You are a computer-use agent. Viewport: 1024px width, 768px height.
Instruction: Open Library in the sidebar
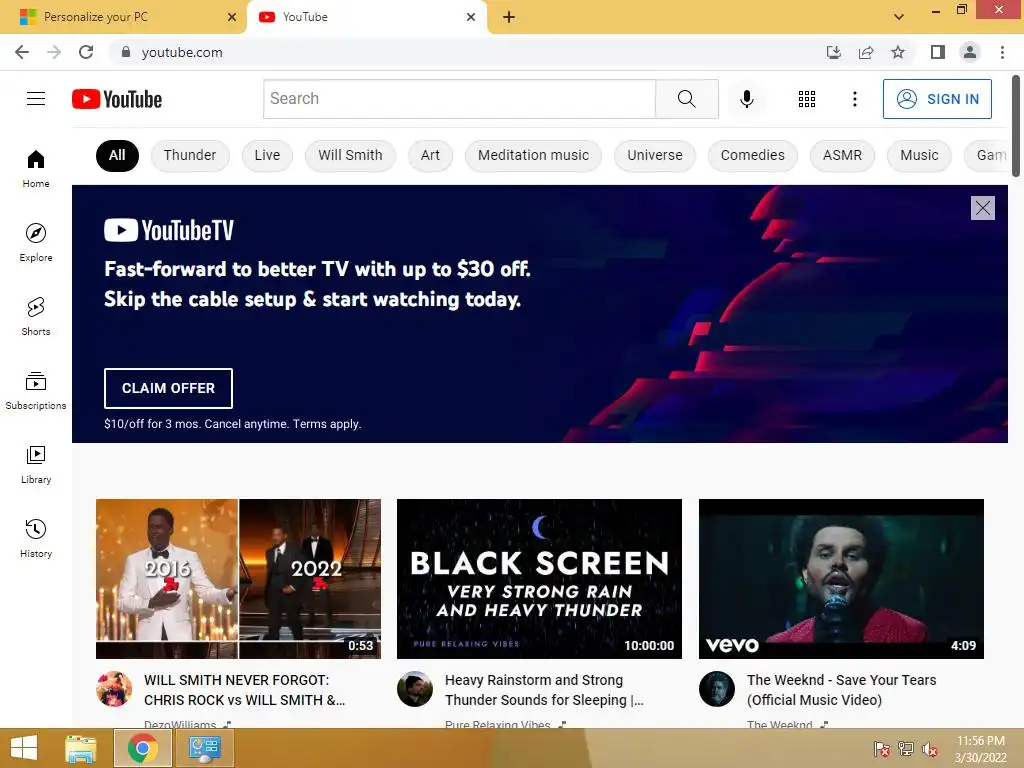[36, 464]
